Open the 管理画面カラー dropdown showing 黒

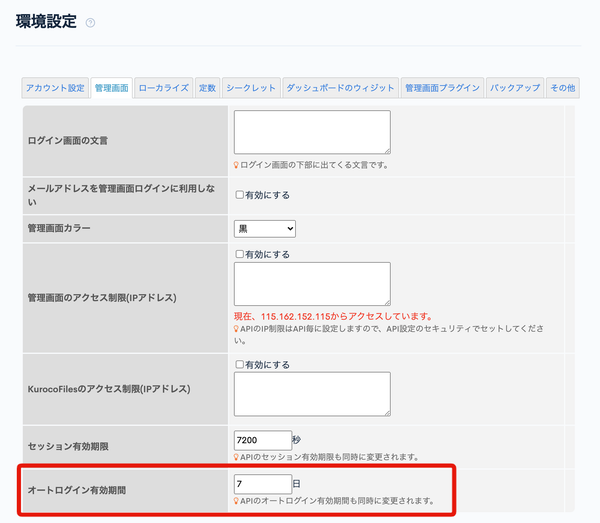point(265,229)
